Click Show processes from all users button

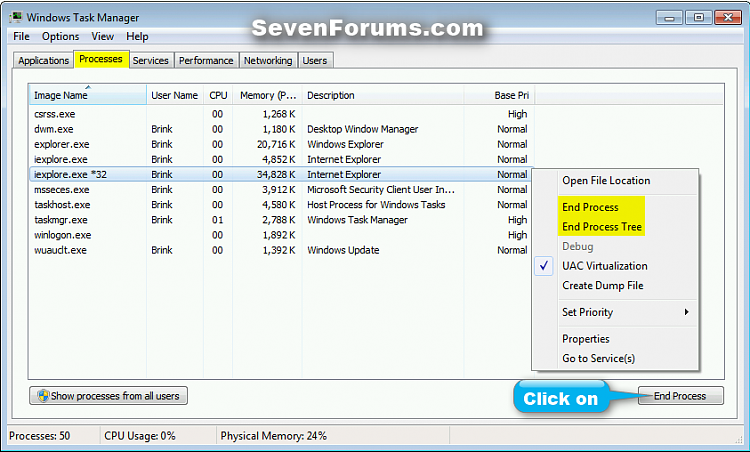coord(109,396)
